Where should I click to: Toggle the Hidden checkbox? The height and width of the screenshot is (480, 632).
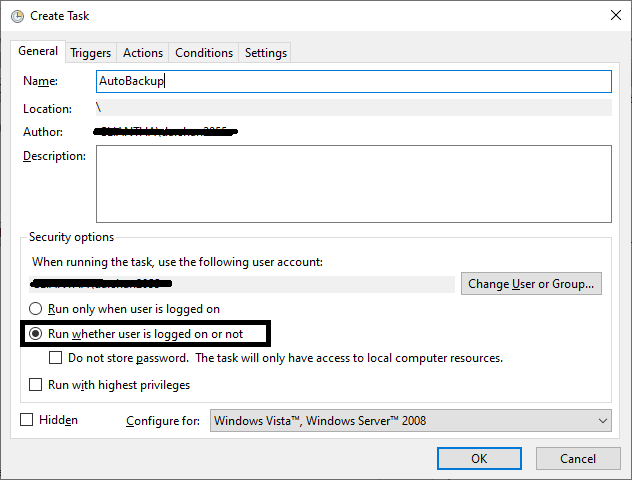27,420
